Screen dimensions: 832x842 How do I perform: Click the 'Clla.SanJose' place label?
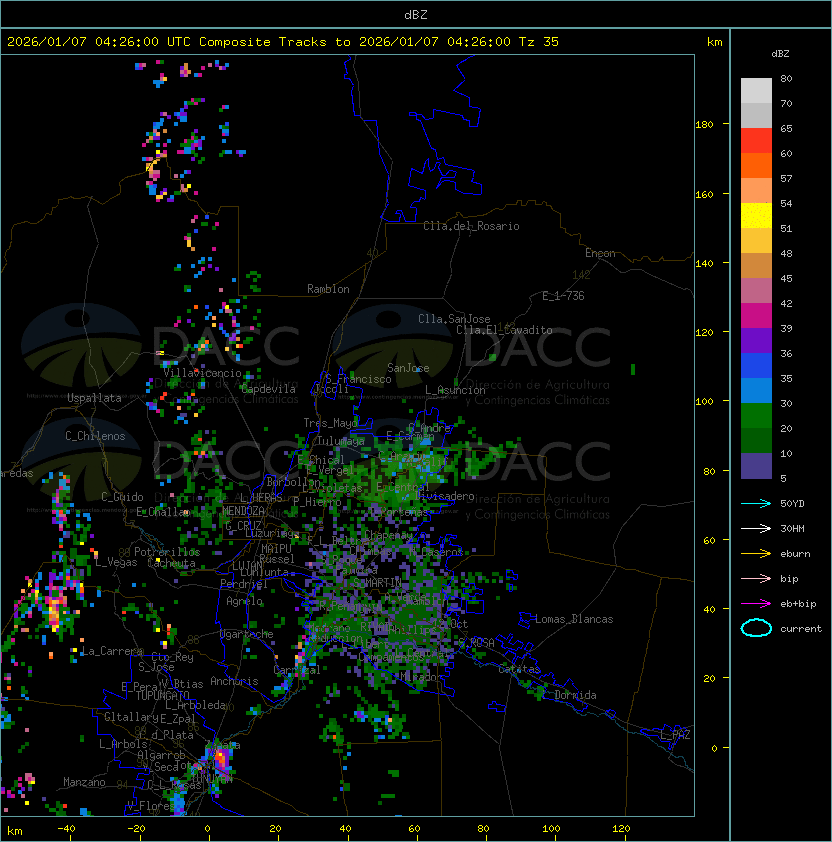454,319
